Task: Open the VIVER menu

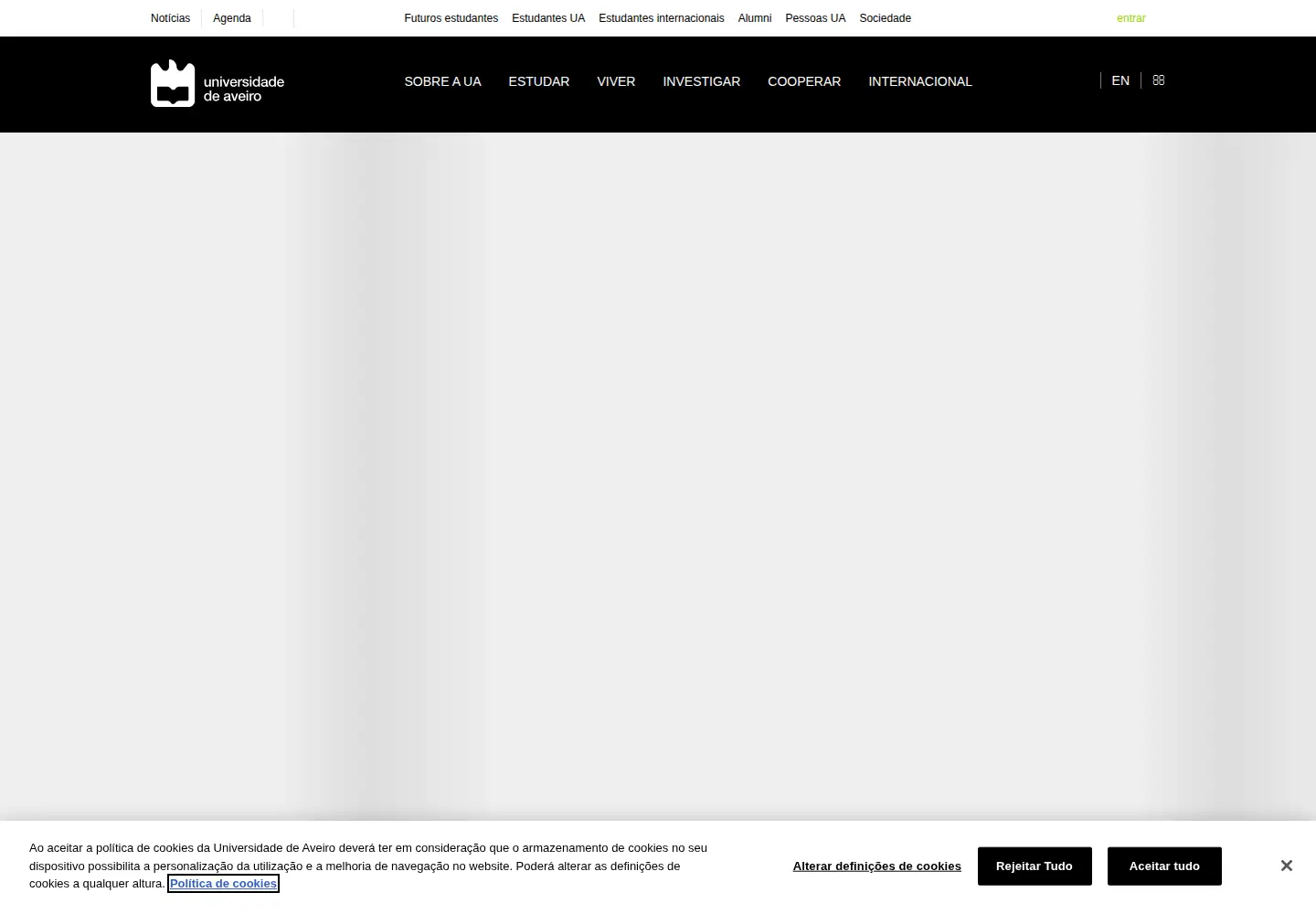Action: (x=616, y=81)
